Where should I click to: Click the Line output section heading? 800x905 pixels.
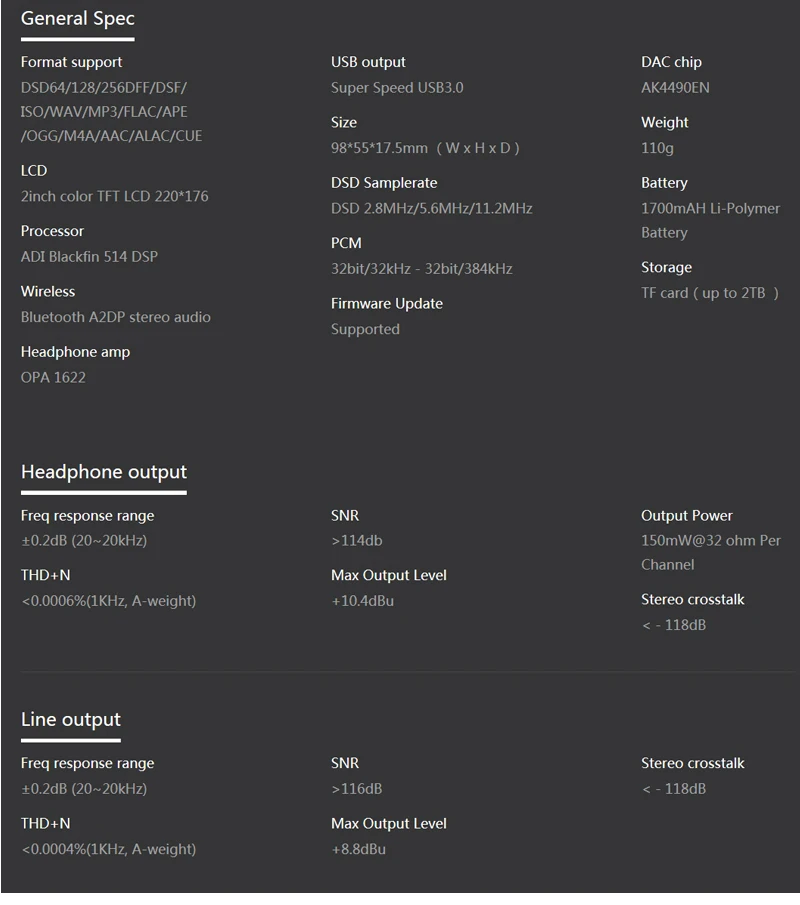pos(70,720)
